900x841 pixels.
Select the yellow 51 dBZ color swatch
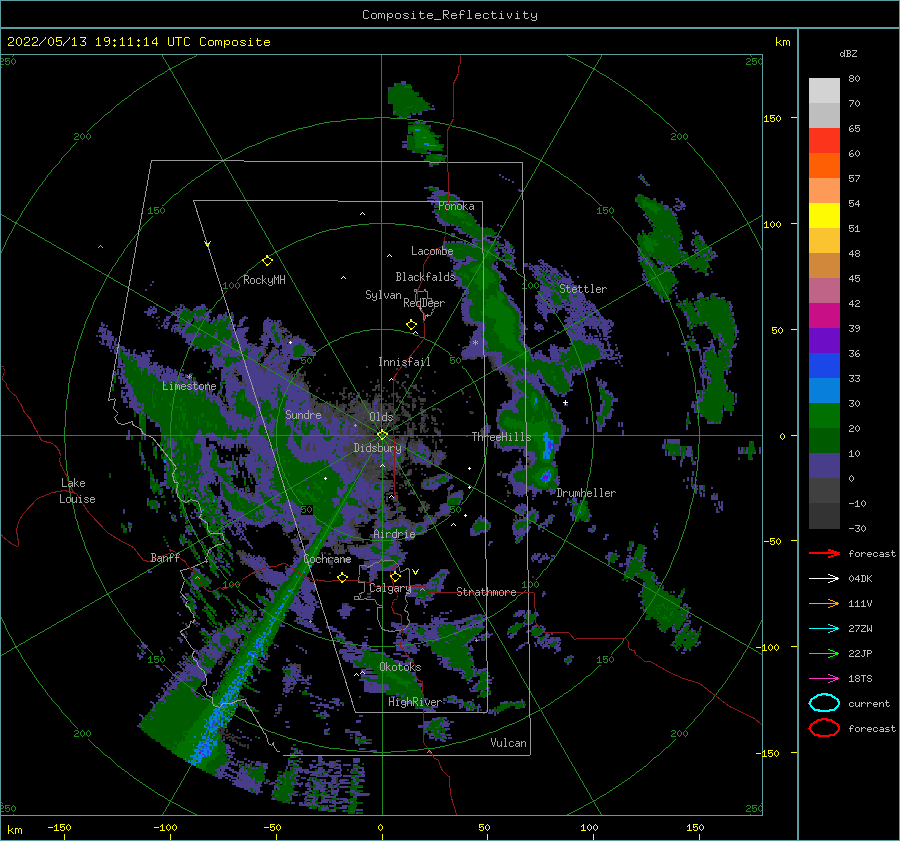coord(824,216)
